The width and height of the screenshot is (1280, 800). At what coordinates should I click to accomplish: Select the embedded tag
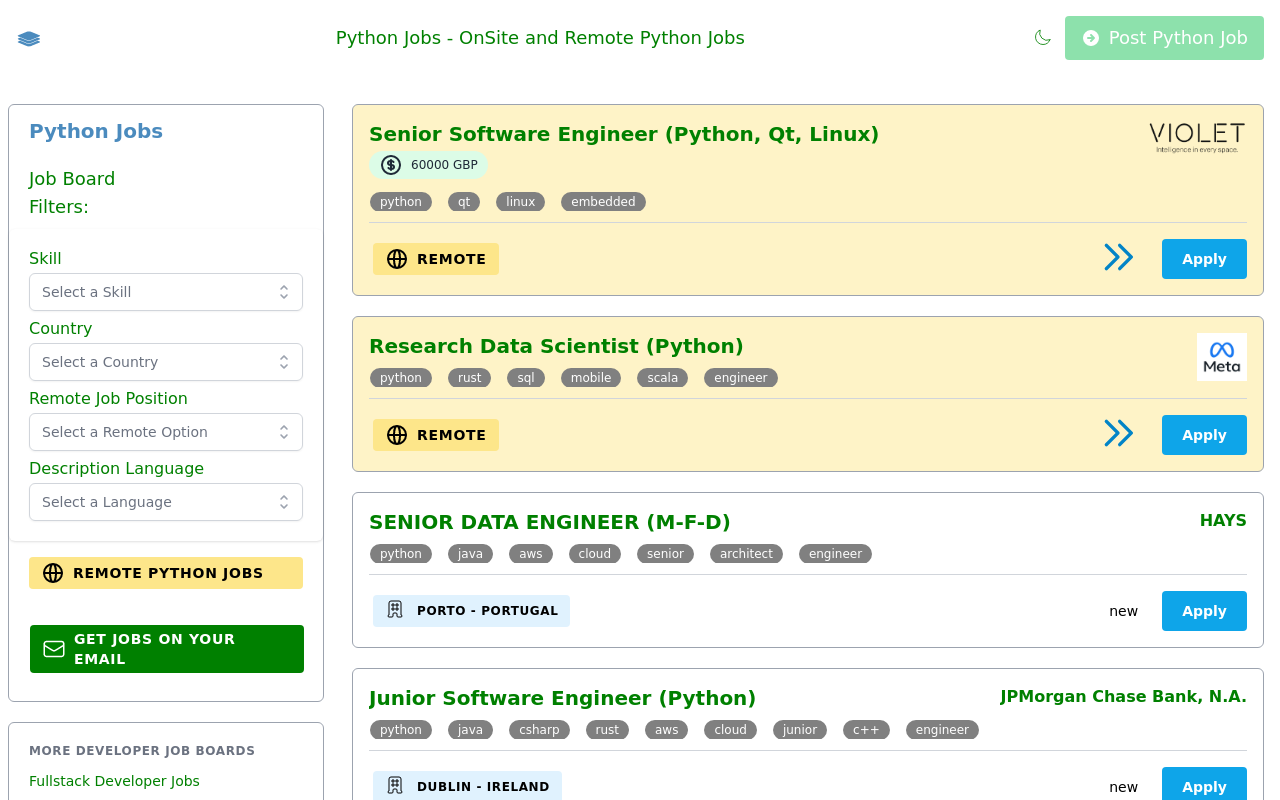pos(603,202)
